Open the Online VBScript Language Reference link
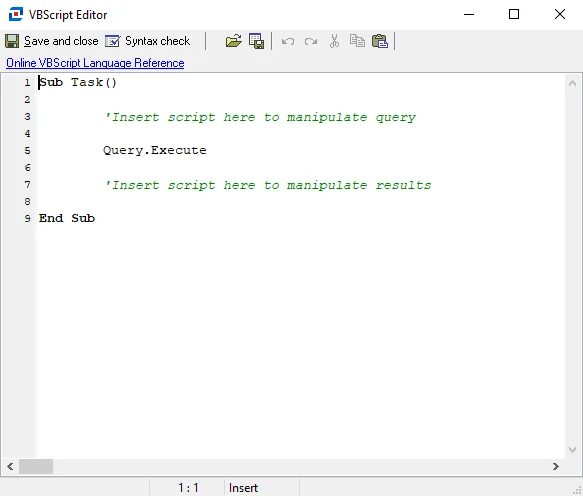This screenshot has width=583, height=496. (x=95, y=63)
